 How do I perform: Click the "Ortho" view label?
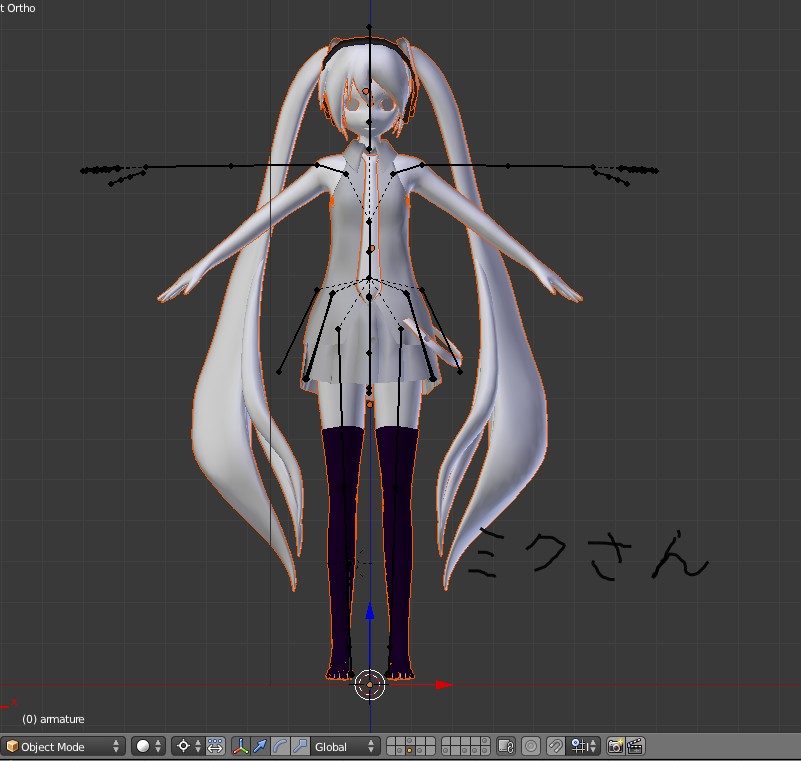tap(21, 8)
